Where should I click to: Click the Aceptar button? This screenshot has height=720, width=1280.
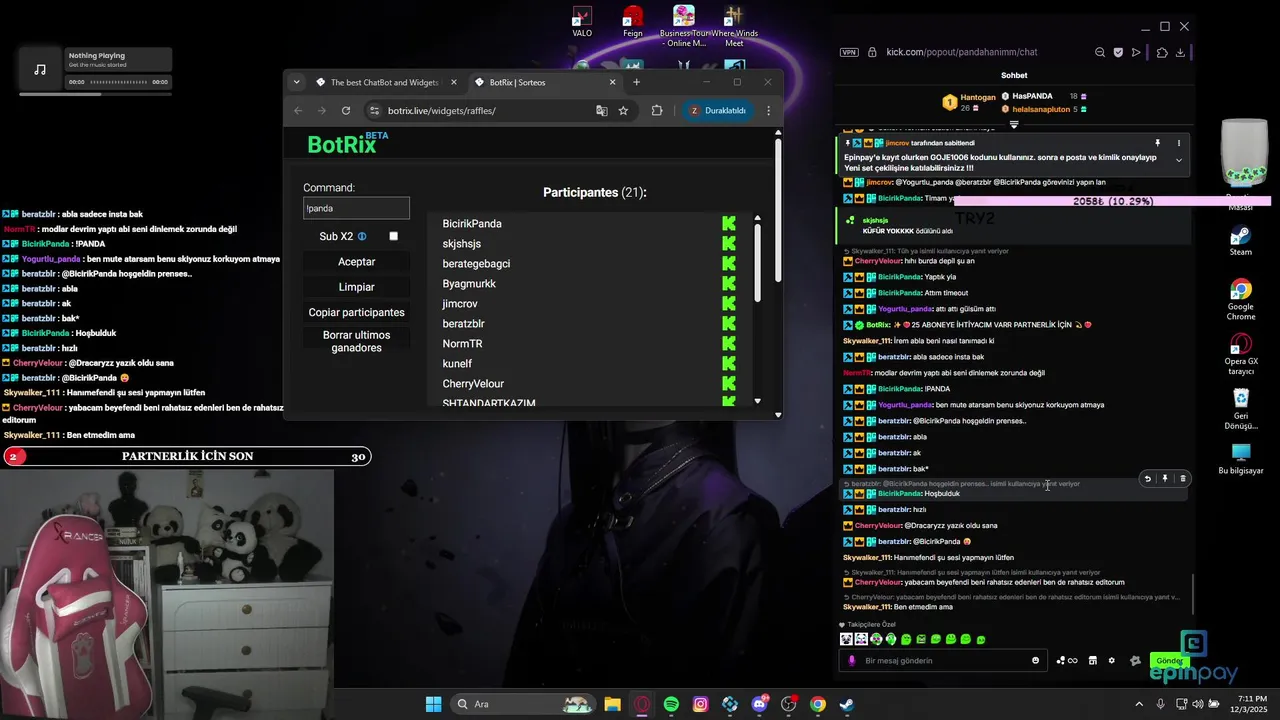[x=357, y=262]
